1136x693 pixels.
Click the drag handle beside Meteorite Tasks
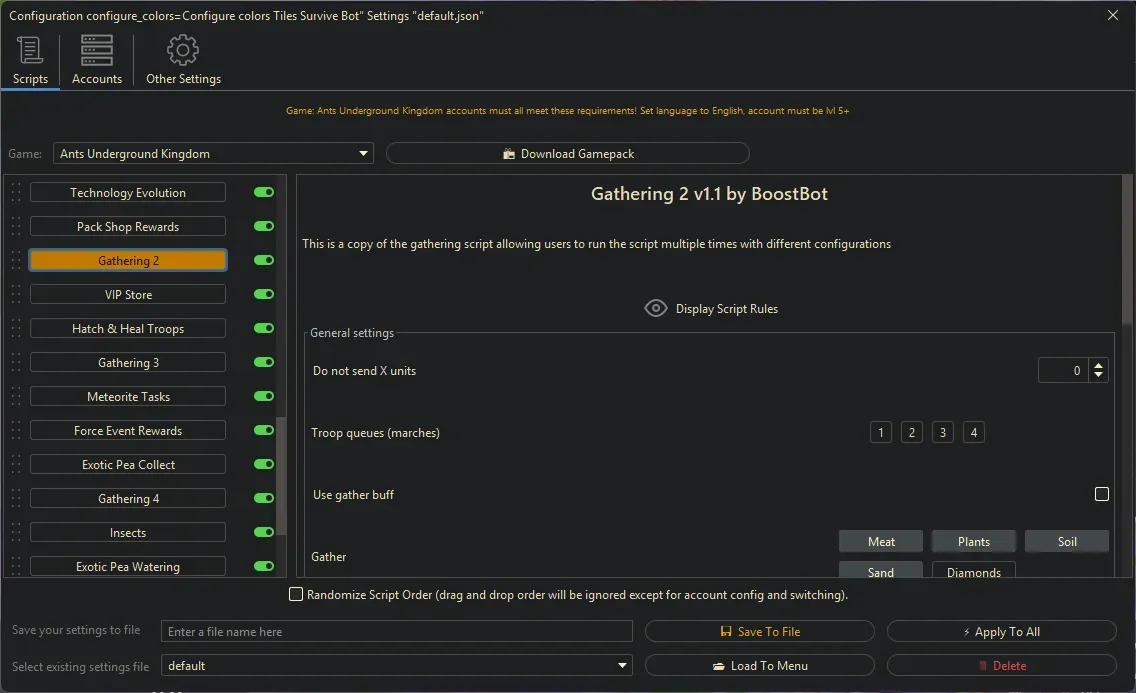click(x=16, y=397)
